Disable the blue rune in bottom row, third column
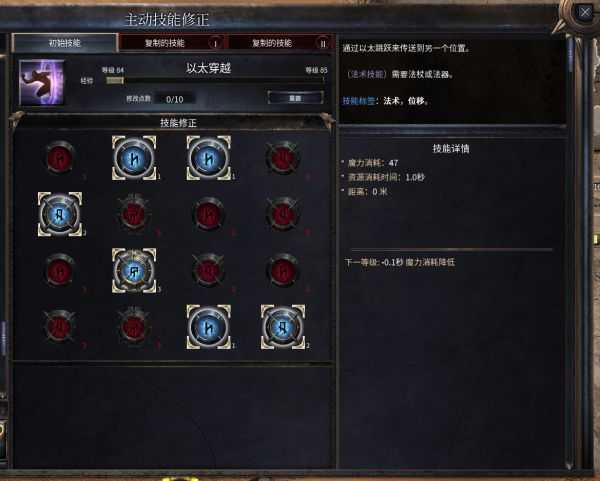The image size is (600, 481). 209,327
